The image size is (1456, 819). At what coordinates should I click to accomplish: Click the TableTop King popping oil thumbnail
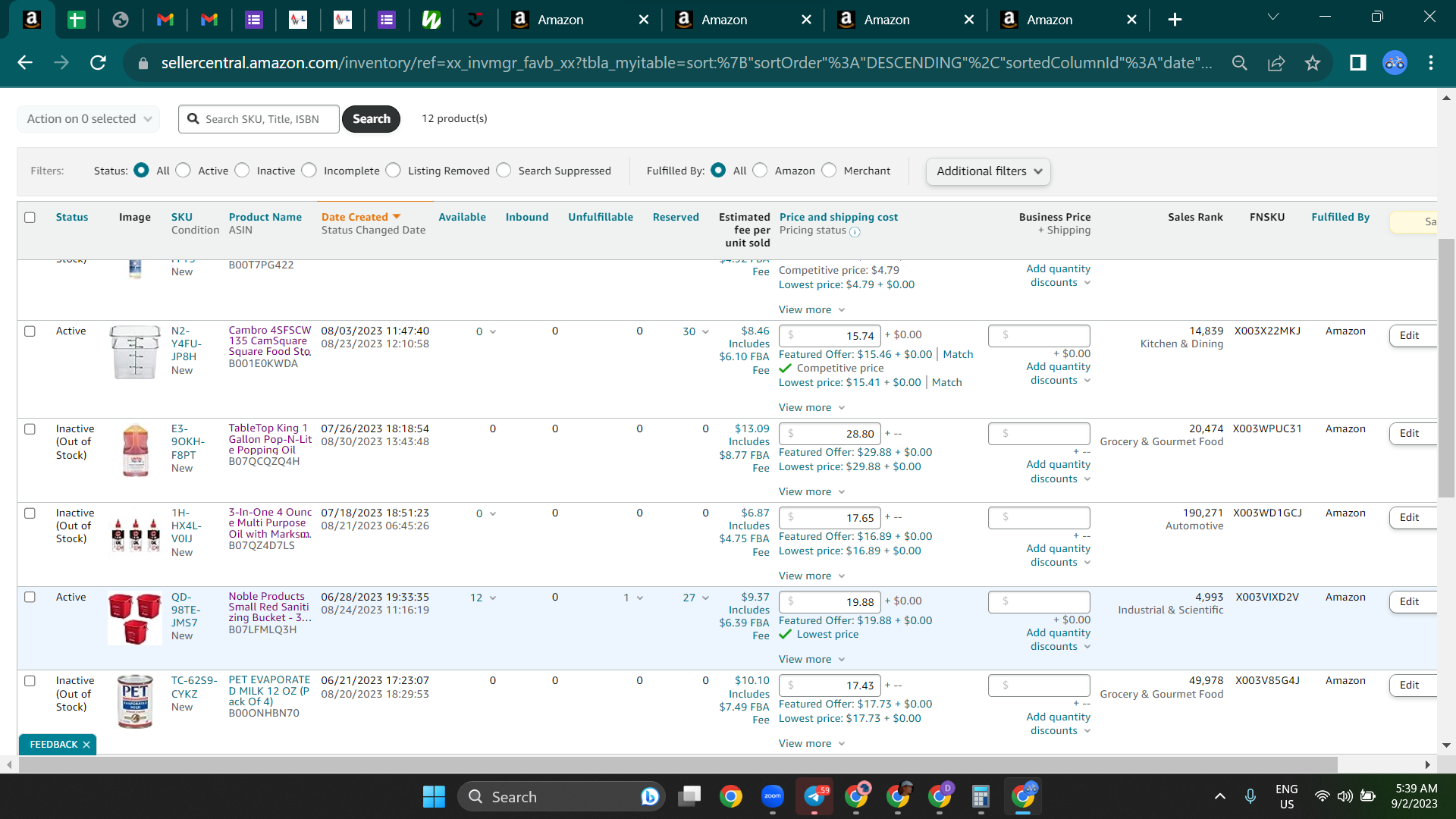(135, 450)
